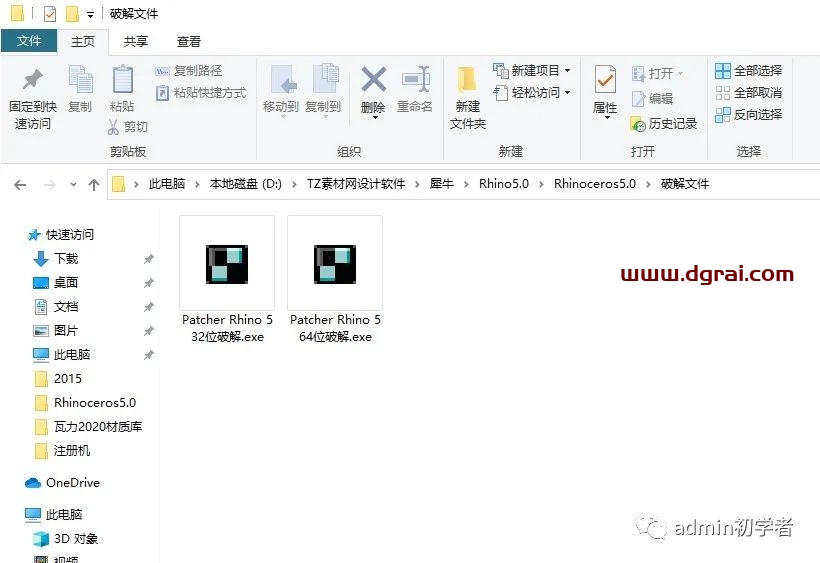The image size is (820, 563).
Task: Click Pin to Quick access (固定到快速访问) icon
Action: pyautogui.click(x=32, y=80)
